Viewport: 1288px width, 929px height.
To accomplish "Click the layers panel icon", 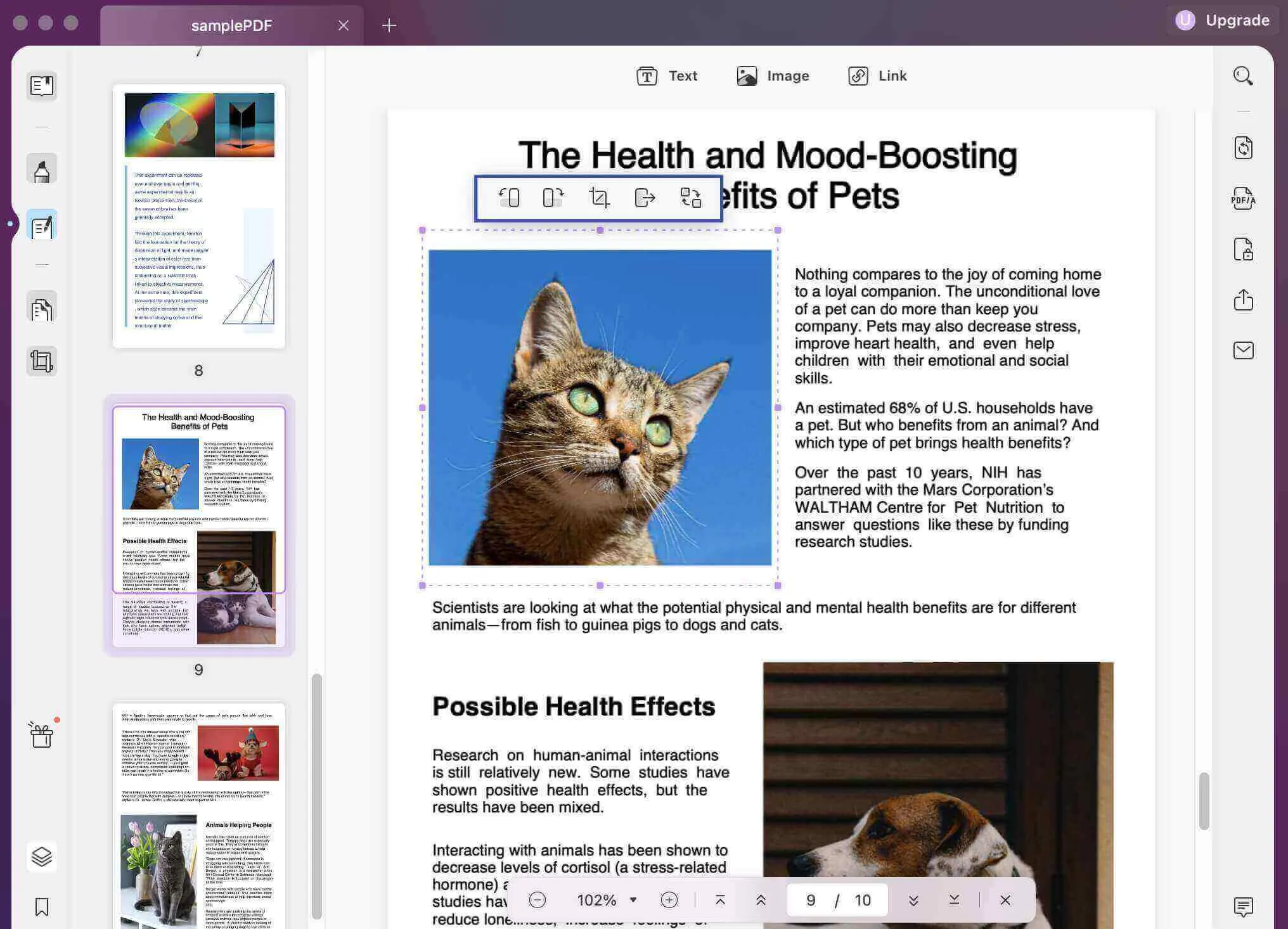I will click(41, 855).
